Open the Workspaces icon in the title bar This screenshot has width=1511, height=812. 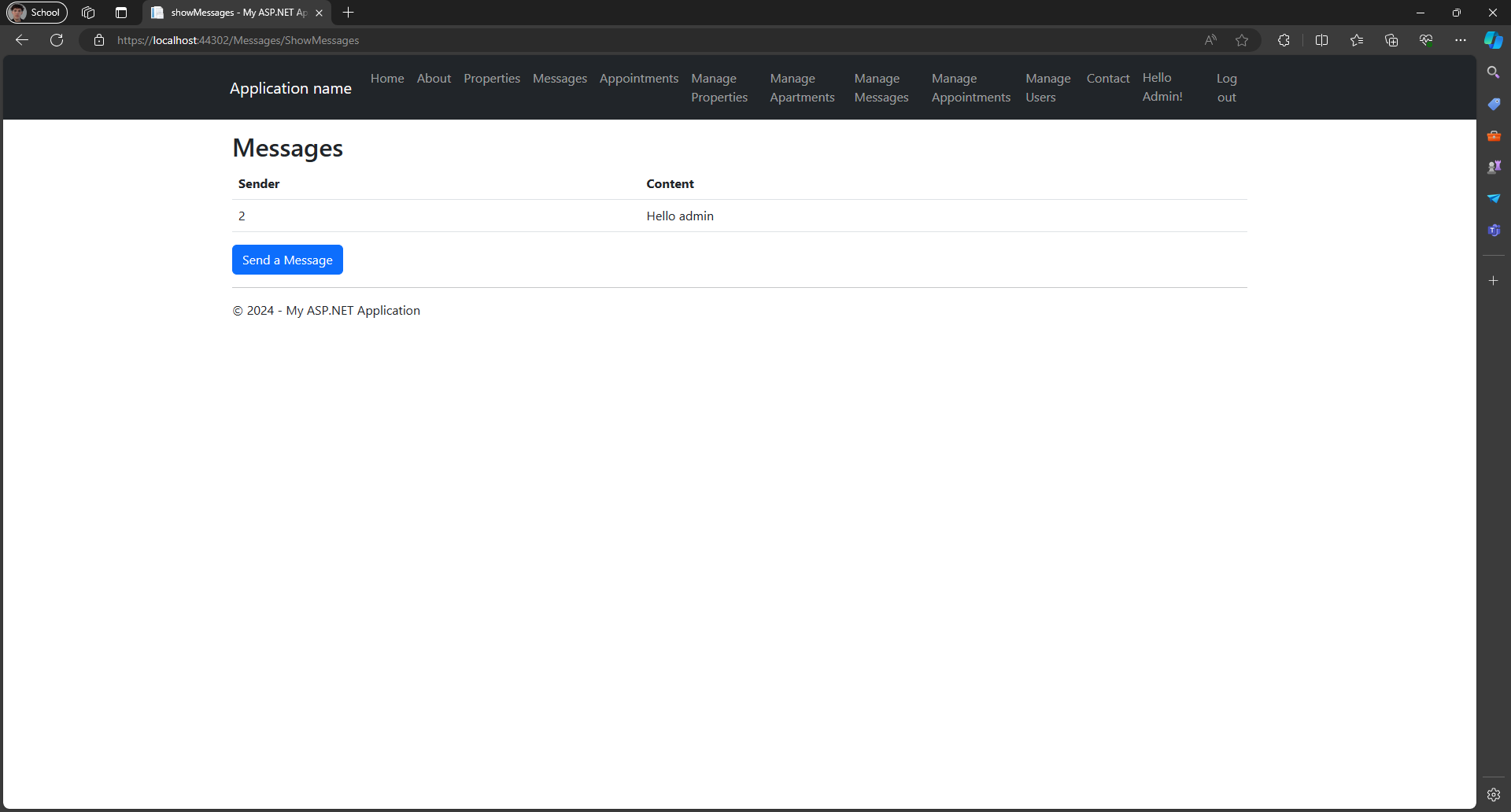(x=88, y=13)
